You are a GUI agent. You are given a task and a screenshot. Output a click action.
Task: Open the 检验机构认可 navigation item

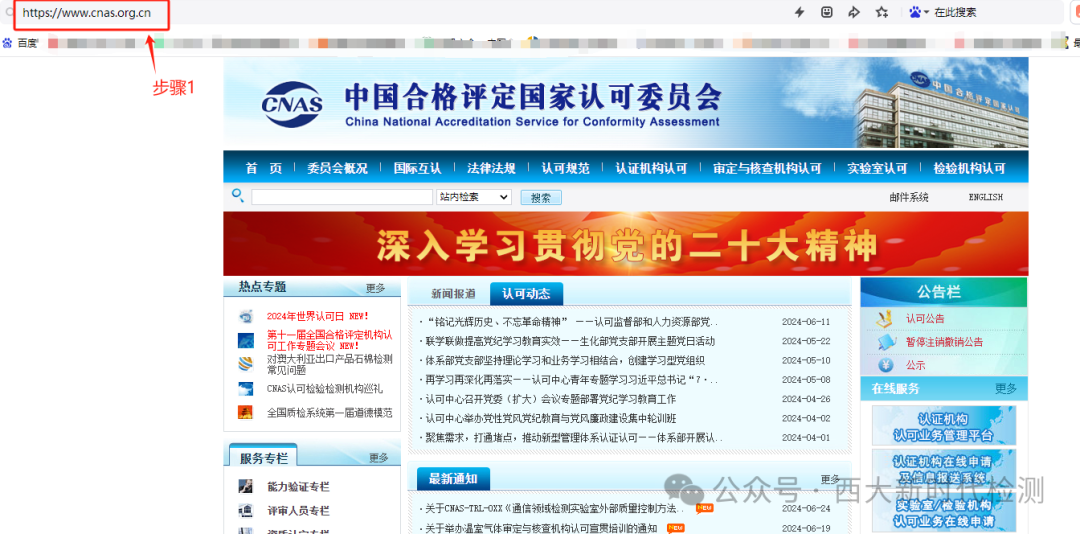pos(970,168)
